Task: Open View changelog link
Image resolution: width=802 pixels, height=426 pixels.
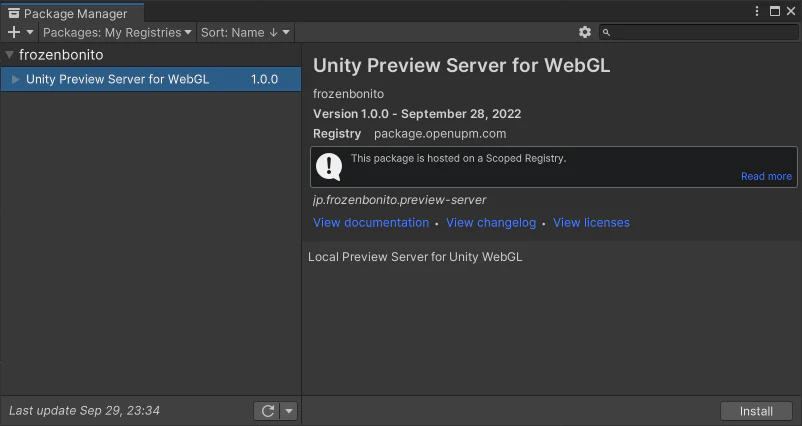Action: [x=491, y=222]
